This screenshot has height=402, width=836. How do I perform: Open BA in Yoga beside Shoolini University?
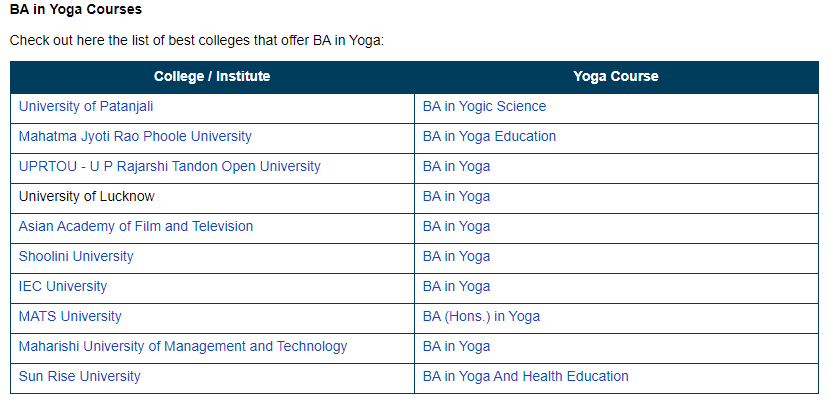tap(456, 256)
